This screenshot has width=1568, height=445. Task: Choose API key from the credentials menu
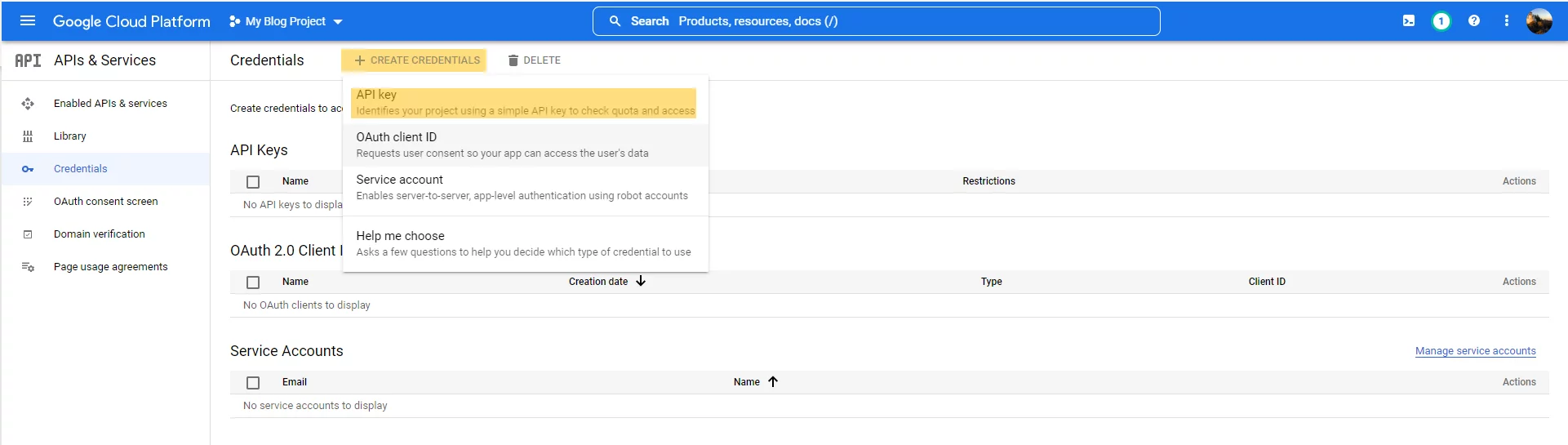(524, 103)
